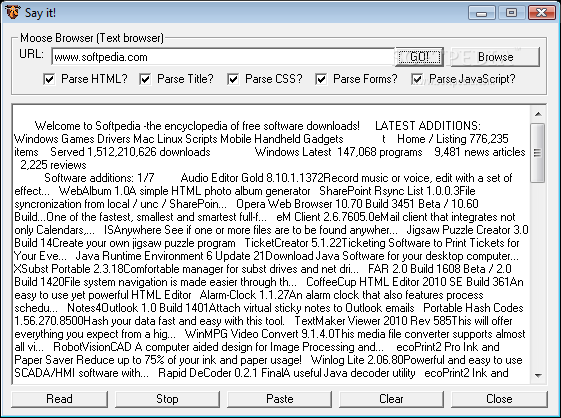Viewport: 561px width, 418px height.
Task: Click the text 'Java Runtime Environment 6'
Action: pyautogui.click(x=144, y=256)
